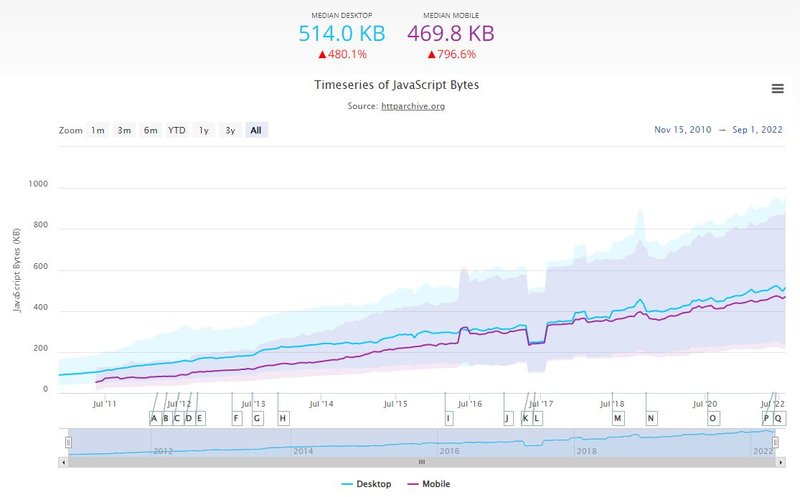Click timeline flag I

[x=448, y=418]
